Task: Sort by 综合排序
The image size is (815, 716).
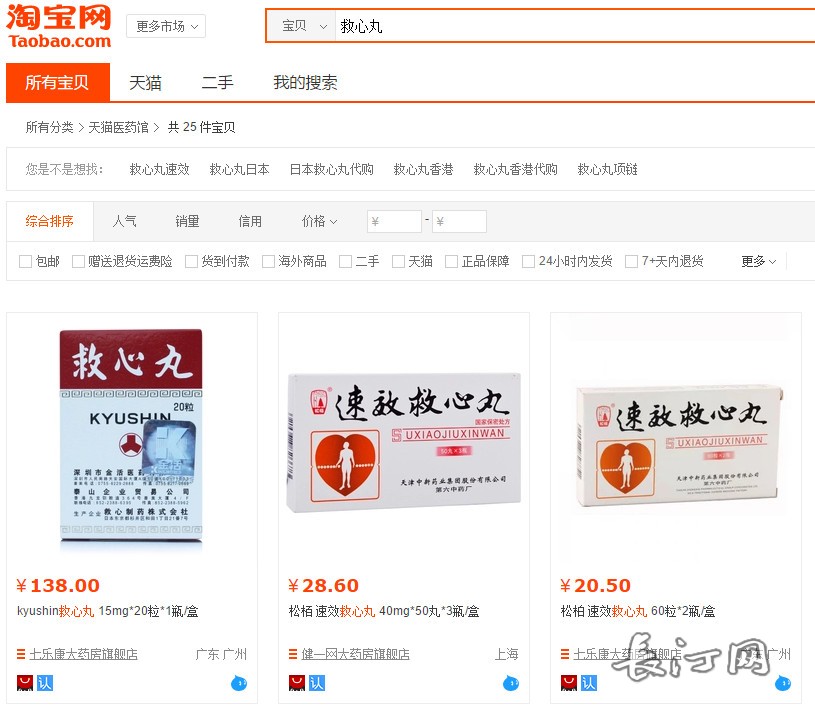Action: point(50,221)
